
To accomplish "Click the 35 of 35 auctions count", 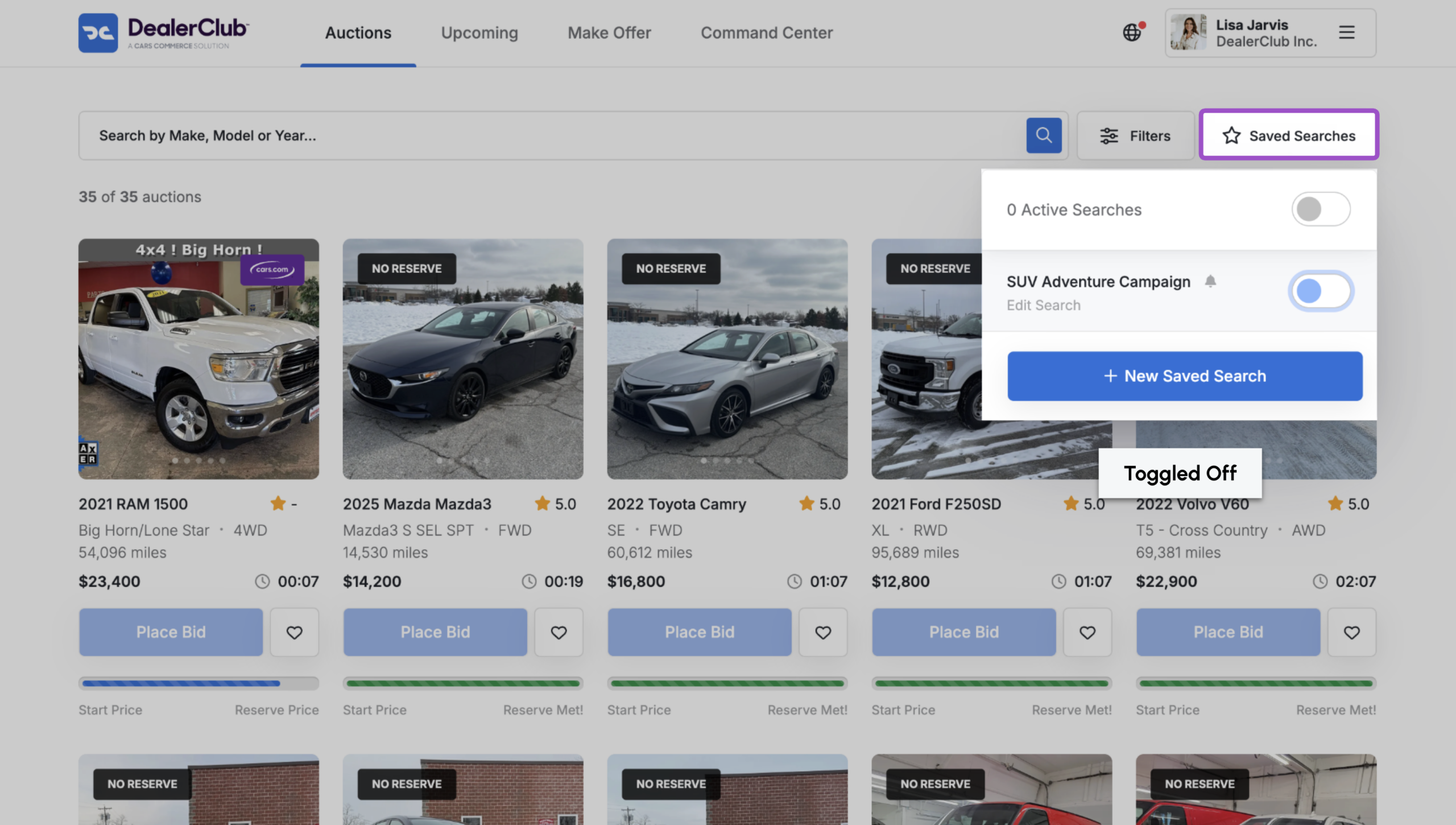I will point(140,197).
